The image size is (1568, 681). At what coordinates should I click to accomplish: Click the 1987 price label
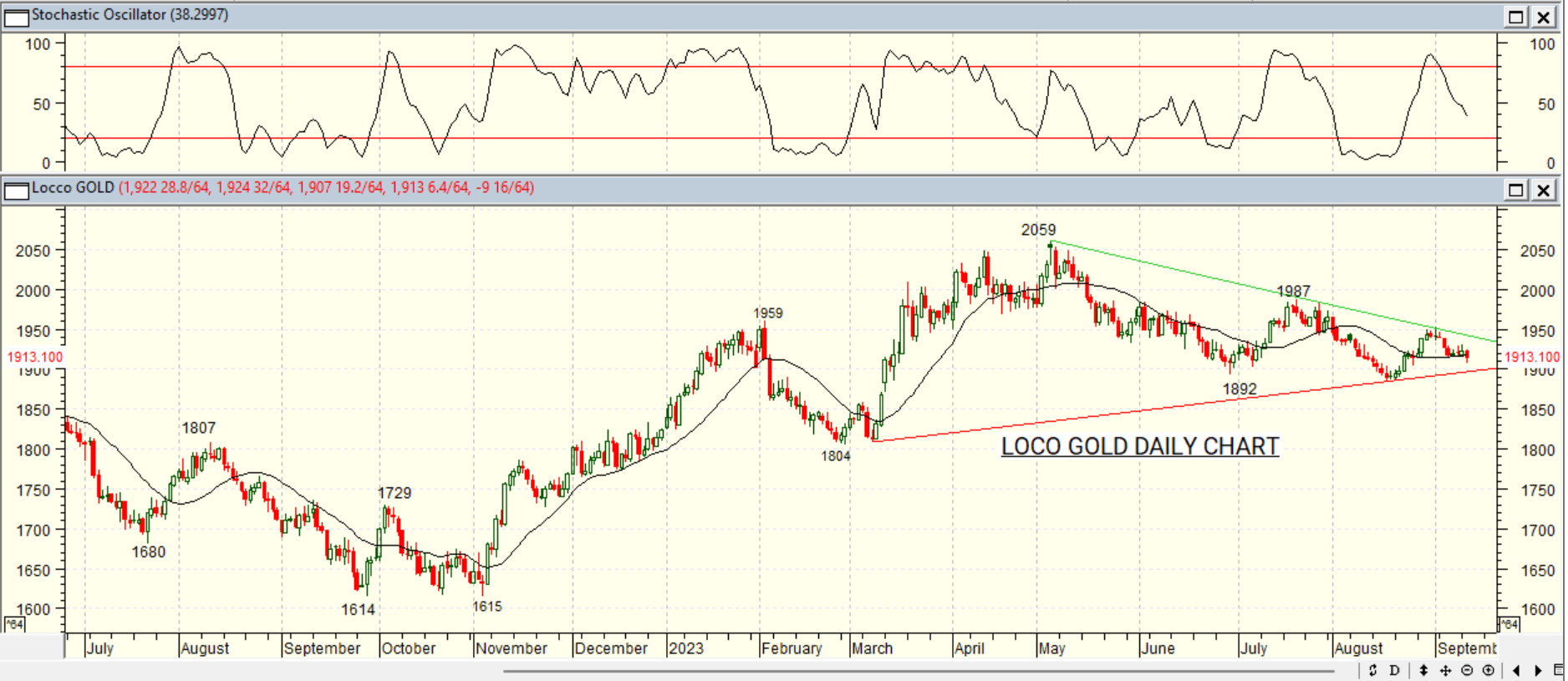pyautogui.click(x=1293, y=292)
